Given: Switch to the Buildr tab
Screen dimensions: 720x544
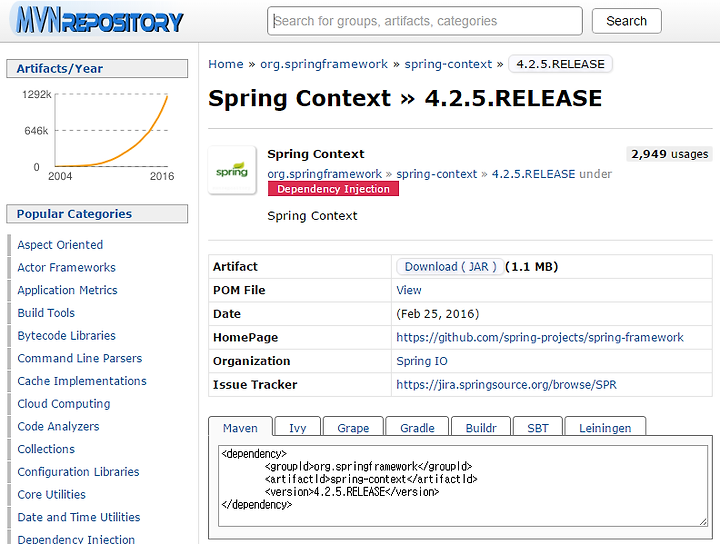Looking at the screenshot, I should click(x=481, y=427).
